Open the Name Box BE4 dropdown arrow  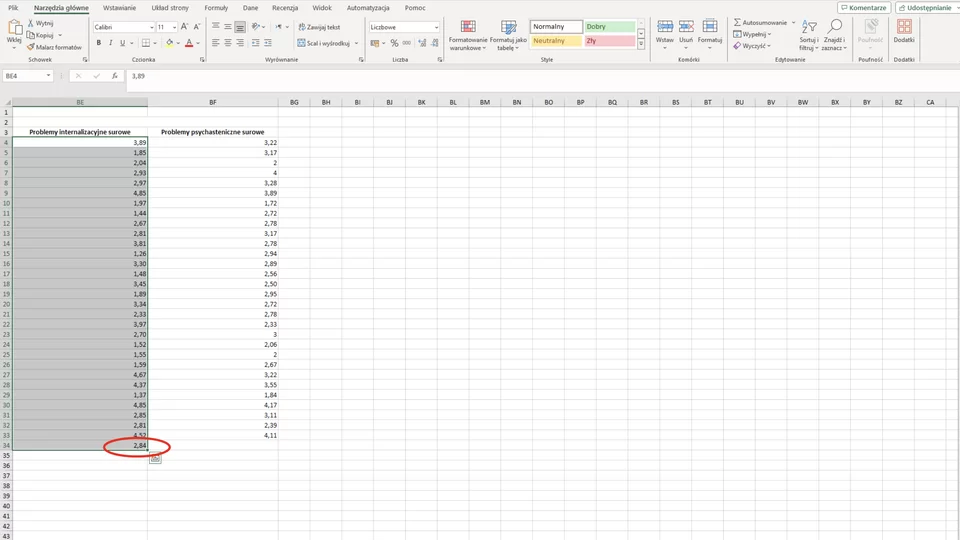pos(48,76)
